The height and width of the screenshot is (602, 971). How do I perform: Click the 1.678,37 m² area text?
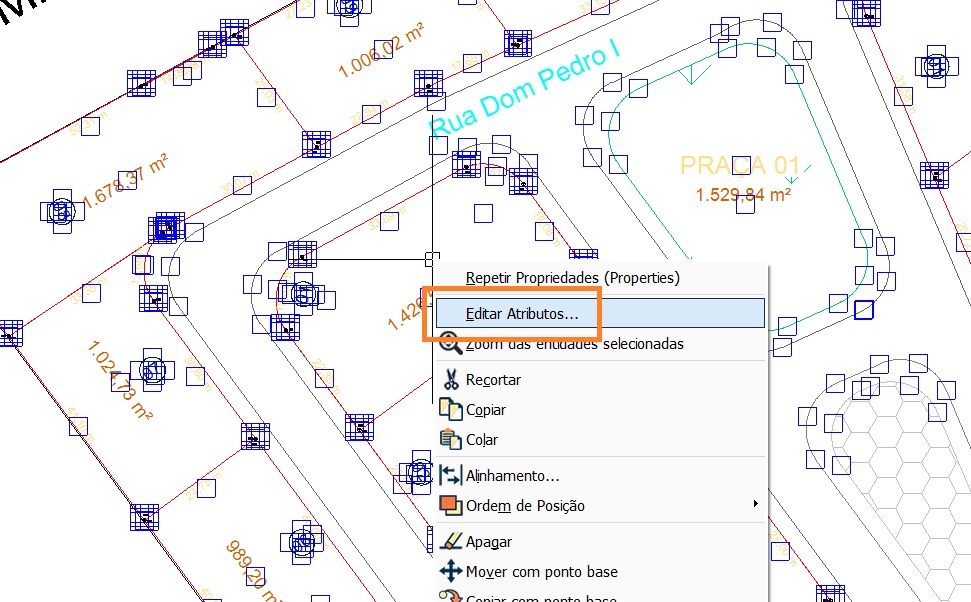click(x=125, y=181)
